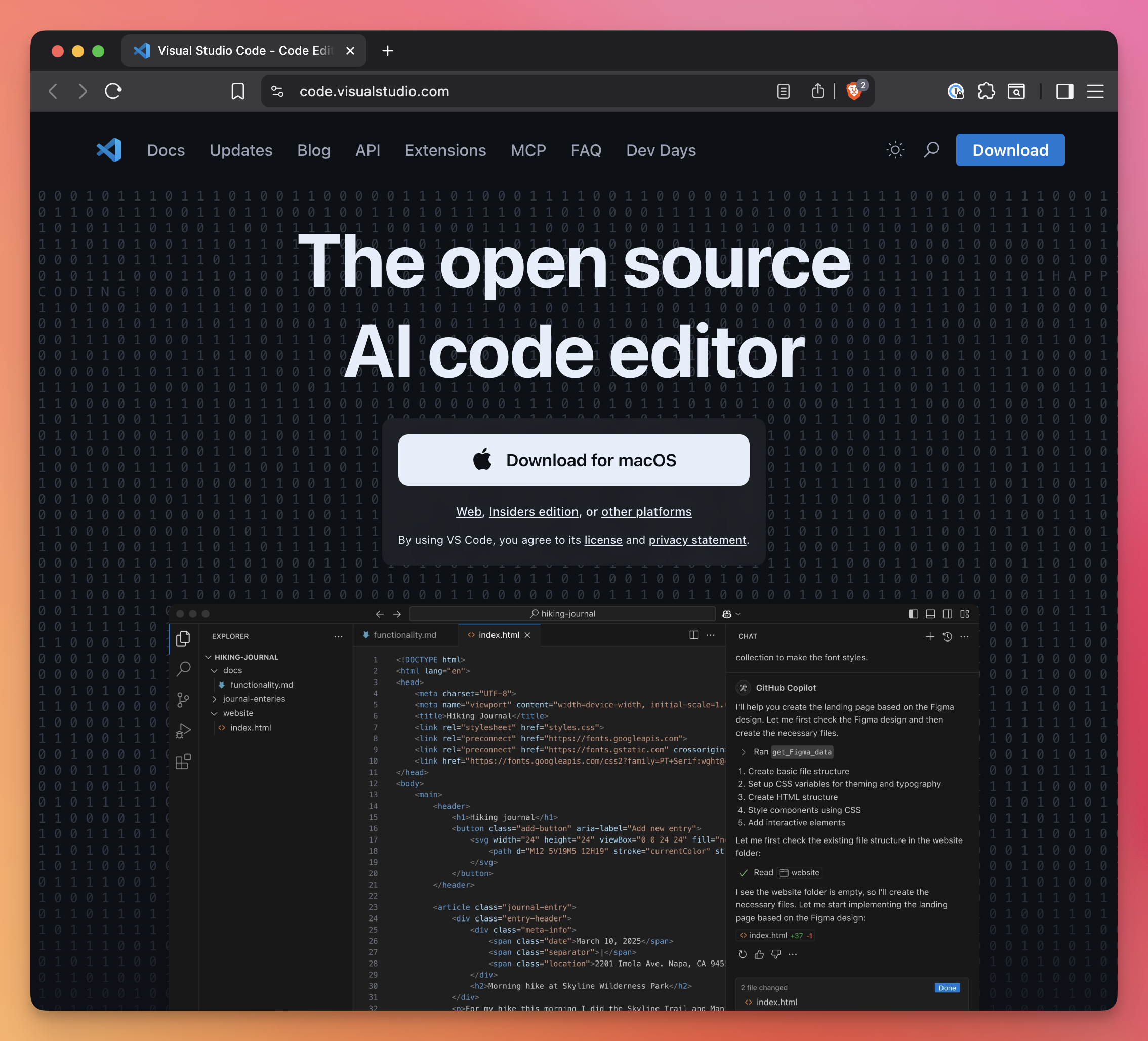Open the Explorer activity bar icon
The width and height of the screenshot is (1148, 1041).
[x=183, y=639]
